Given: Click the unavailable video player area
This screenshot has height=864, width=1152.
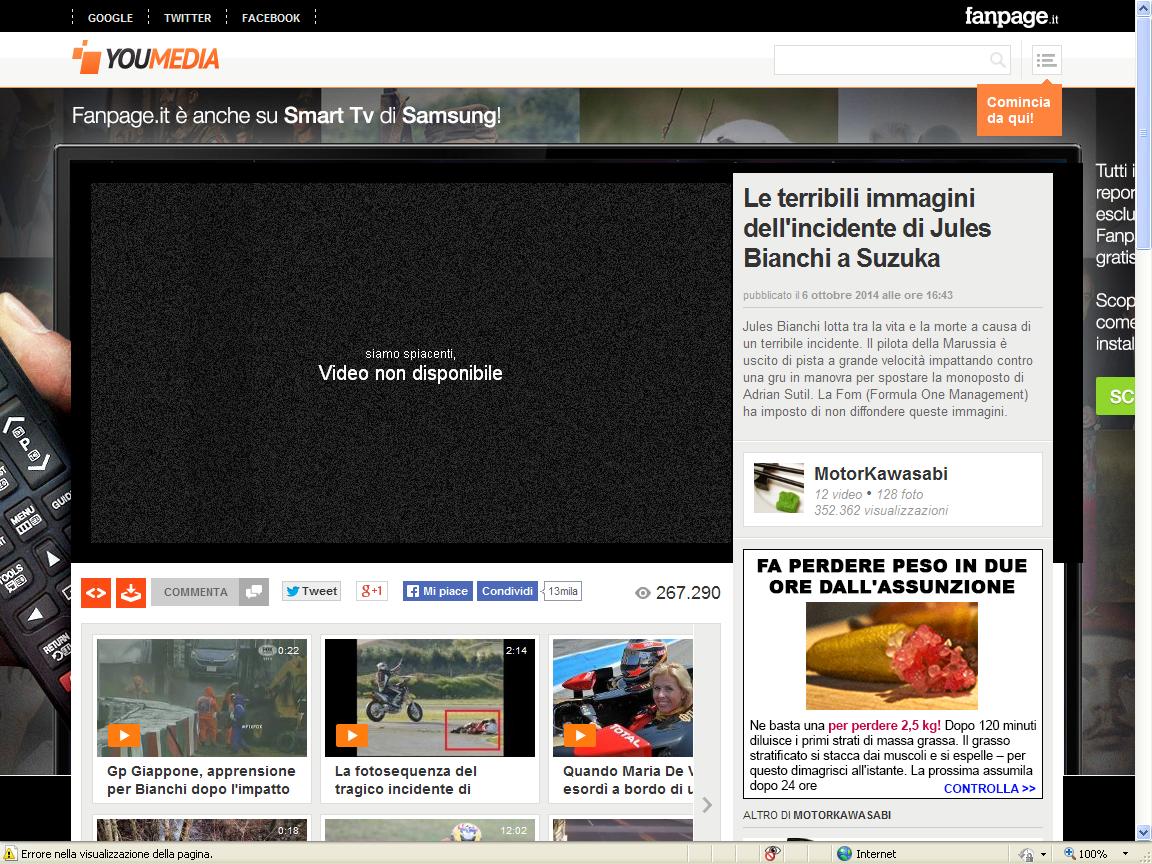Looking at the screenshot, I should pos(411,363).
